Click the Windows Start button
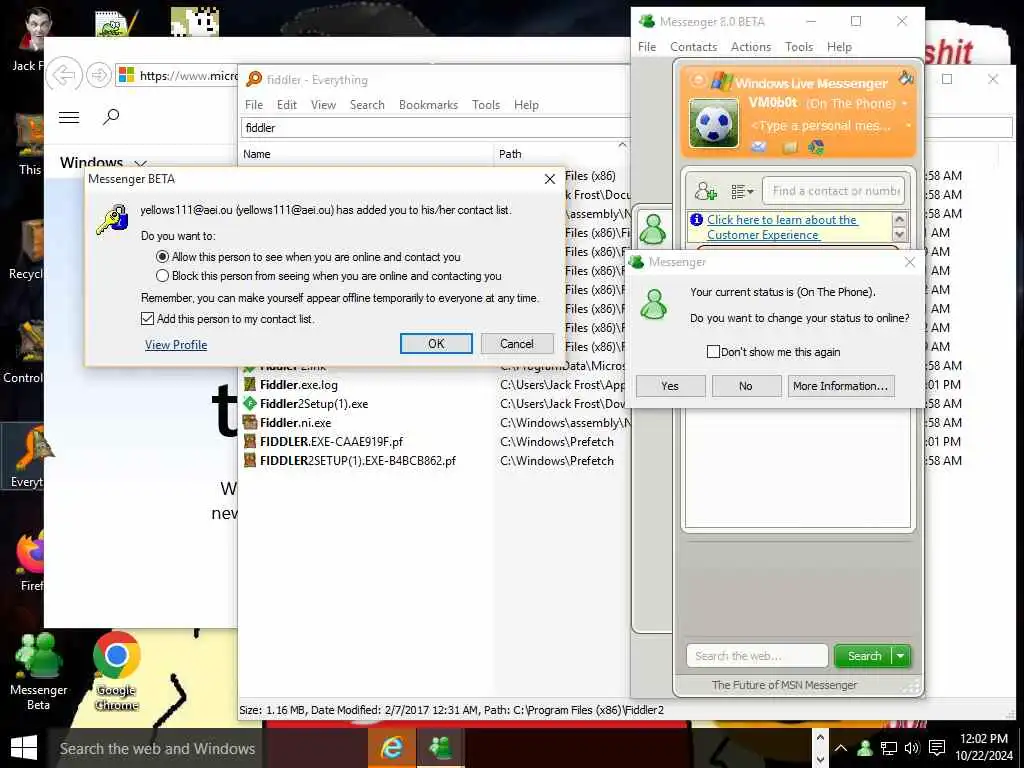Screen dimensions: 1024x768 (24, 748)
